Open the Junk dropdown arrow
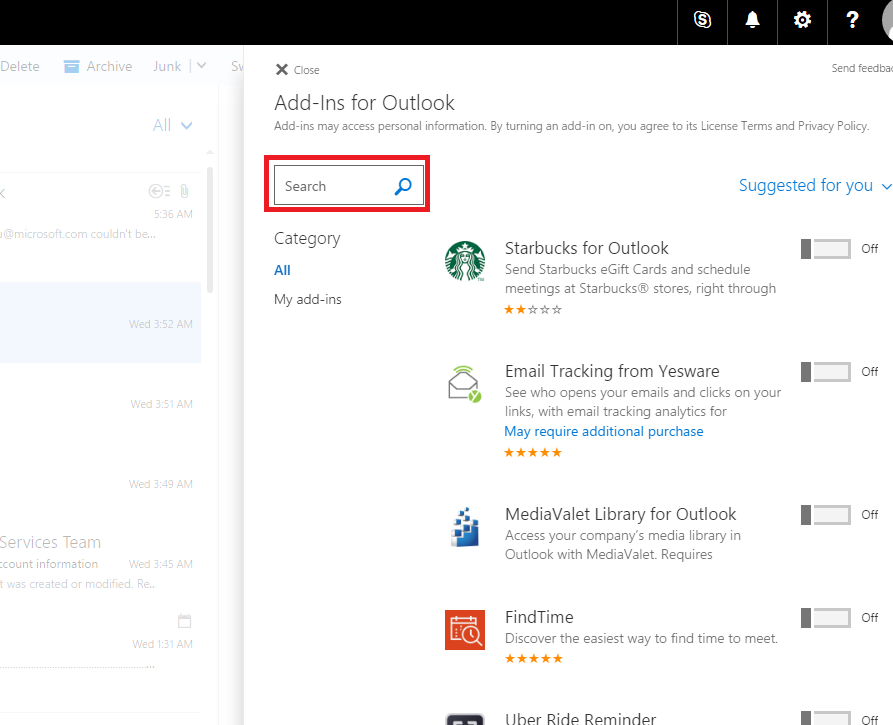Image resolution: width=893 pixels, height=725 pixels. pos(201,66)
